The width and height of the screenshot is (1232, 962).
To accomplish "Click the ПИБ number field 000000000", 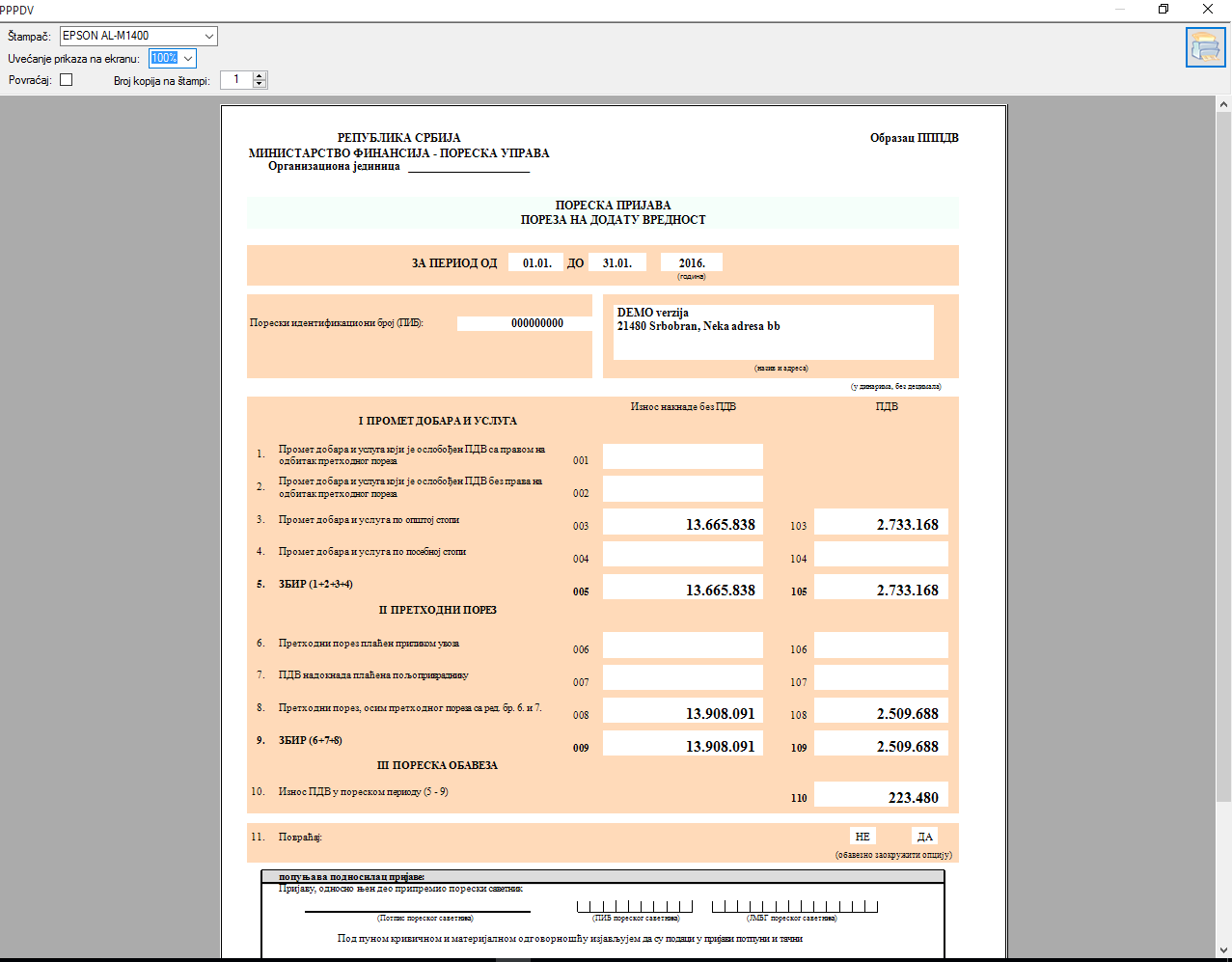I will pyautogui.click(x=524, y=323).
